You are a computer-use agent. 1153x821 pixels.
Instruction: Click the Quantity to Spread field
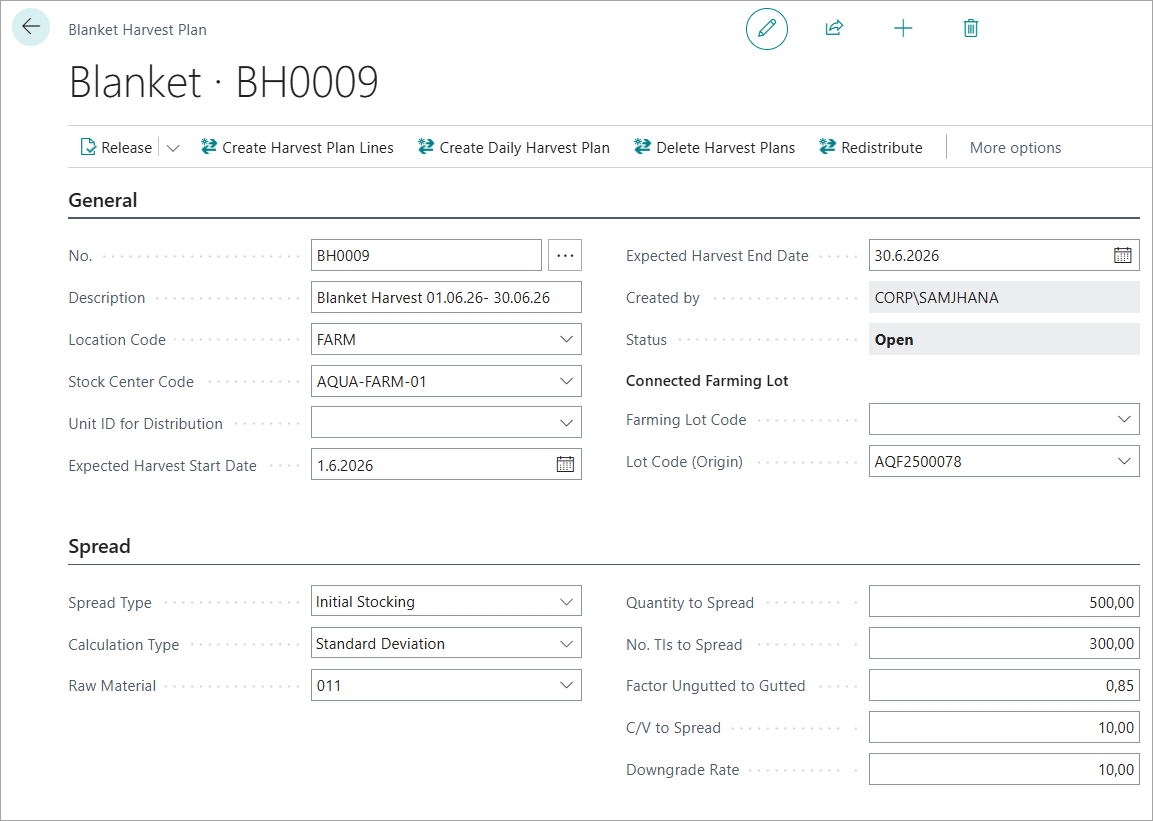coord(1004,602)
